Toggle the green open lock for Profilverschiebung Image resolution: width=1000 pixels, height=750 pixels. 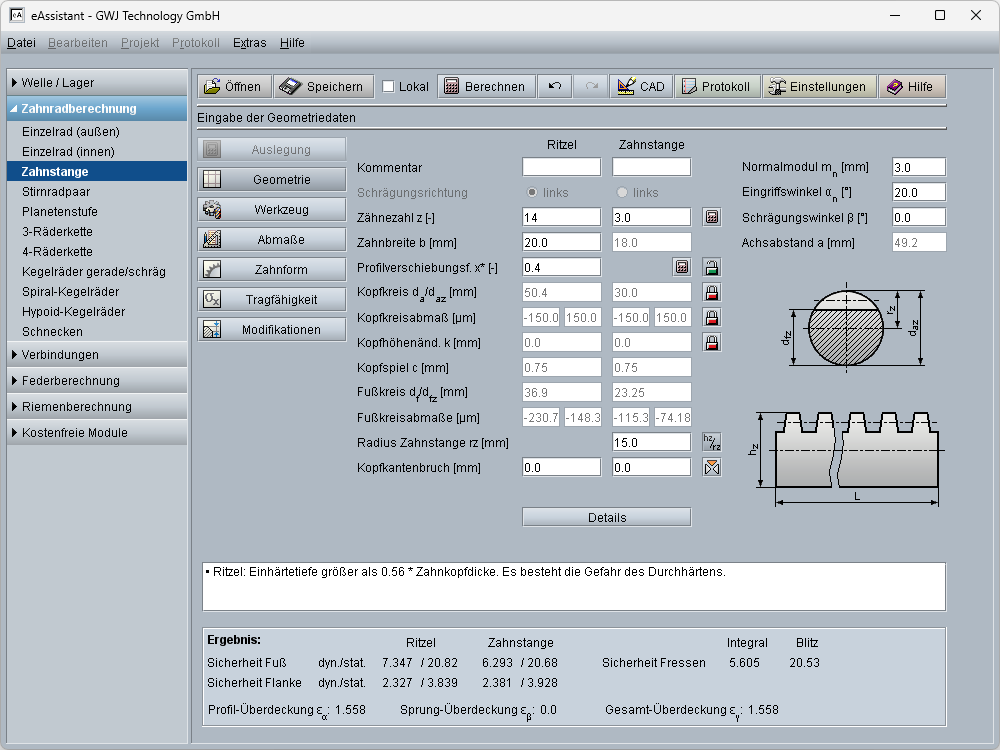click(x=711, y=267)
